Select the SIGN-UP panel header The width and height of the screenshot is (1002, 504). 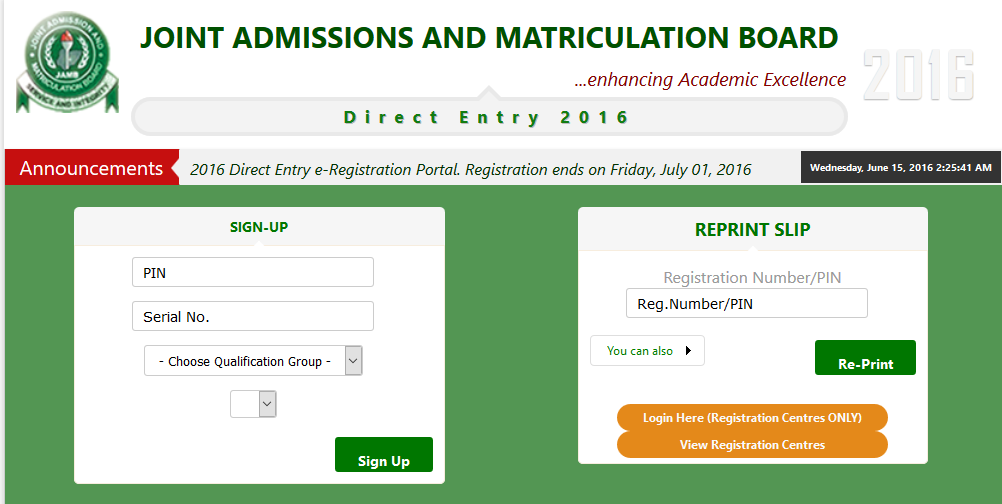coord(259,227)
